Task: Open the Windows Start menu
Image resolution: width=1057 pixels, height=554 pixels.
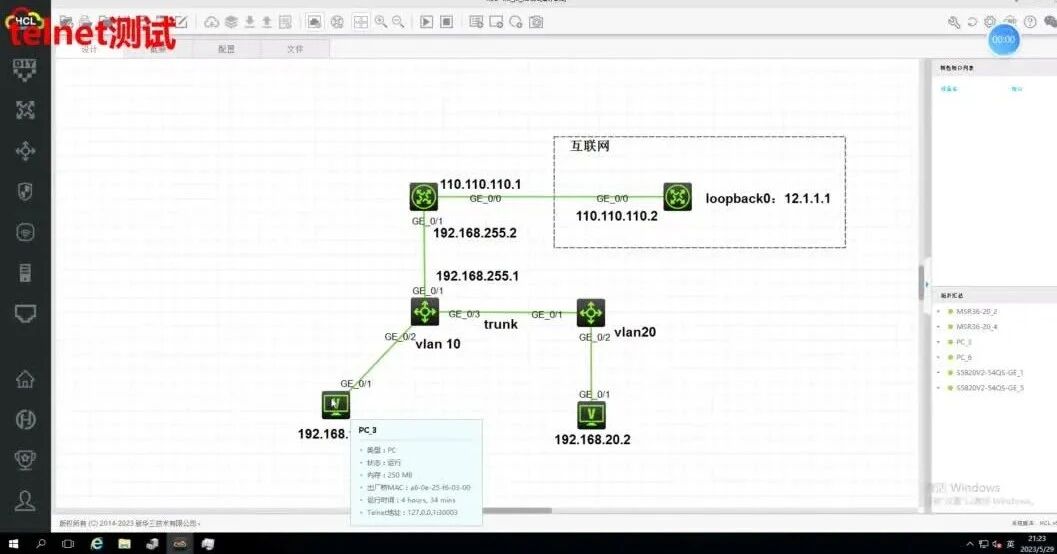Action: coord(13,543)
